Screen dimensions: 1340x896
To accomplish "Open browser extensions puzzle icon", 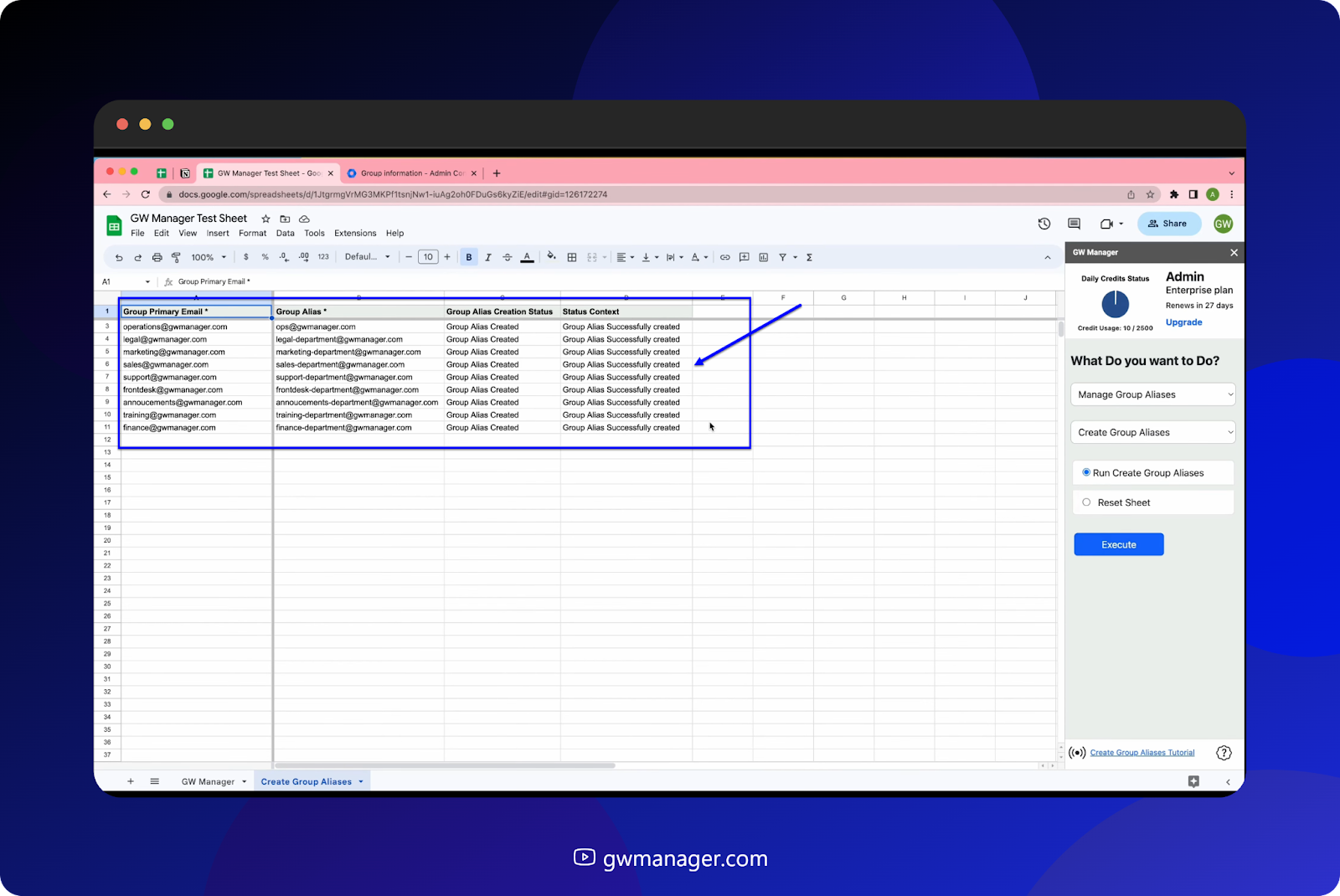I will (1174, 194).
